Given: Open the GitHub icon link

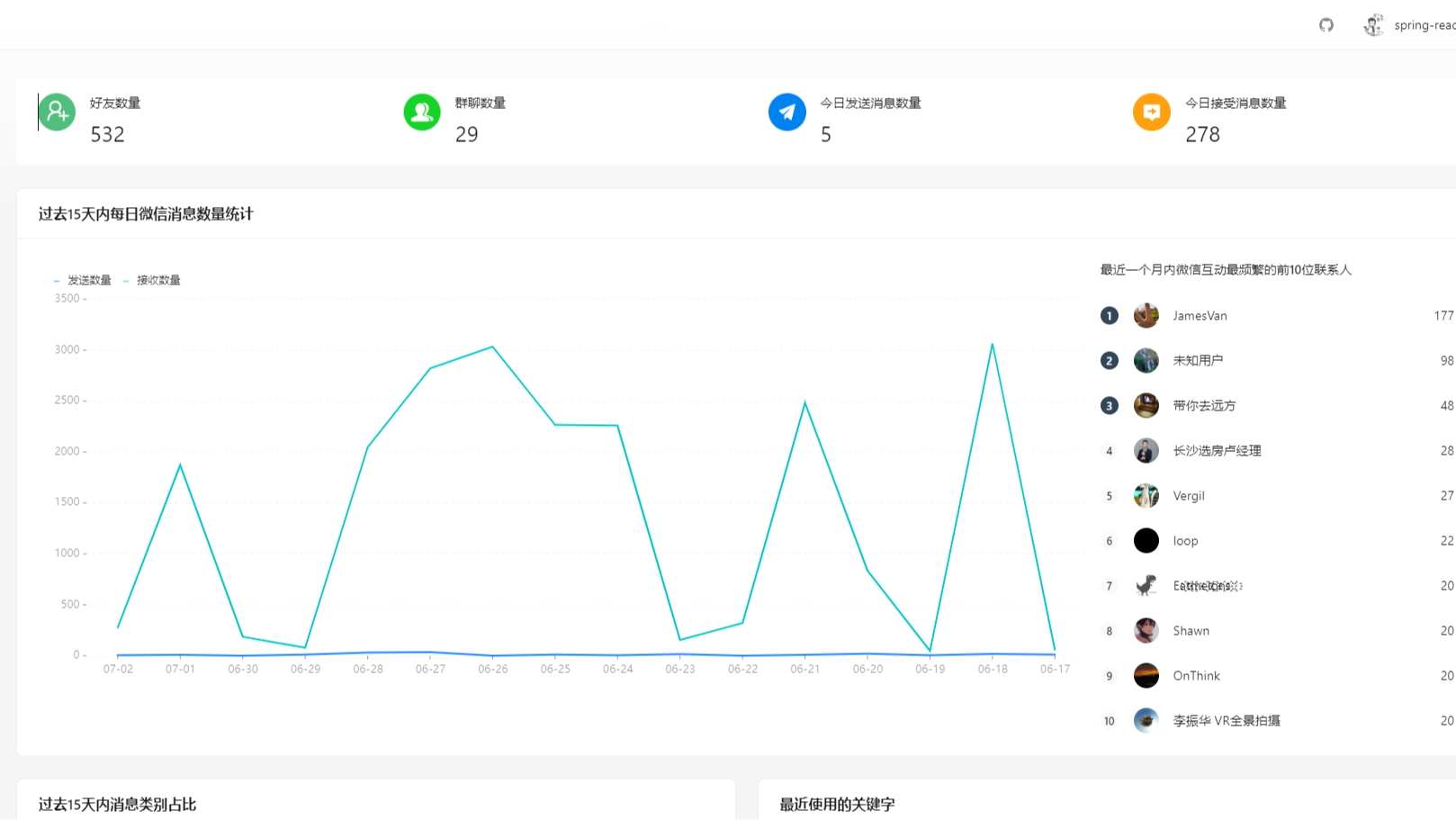Looking at the screenshot, I should pos(1326,25).
